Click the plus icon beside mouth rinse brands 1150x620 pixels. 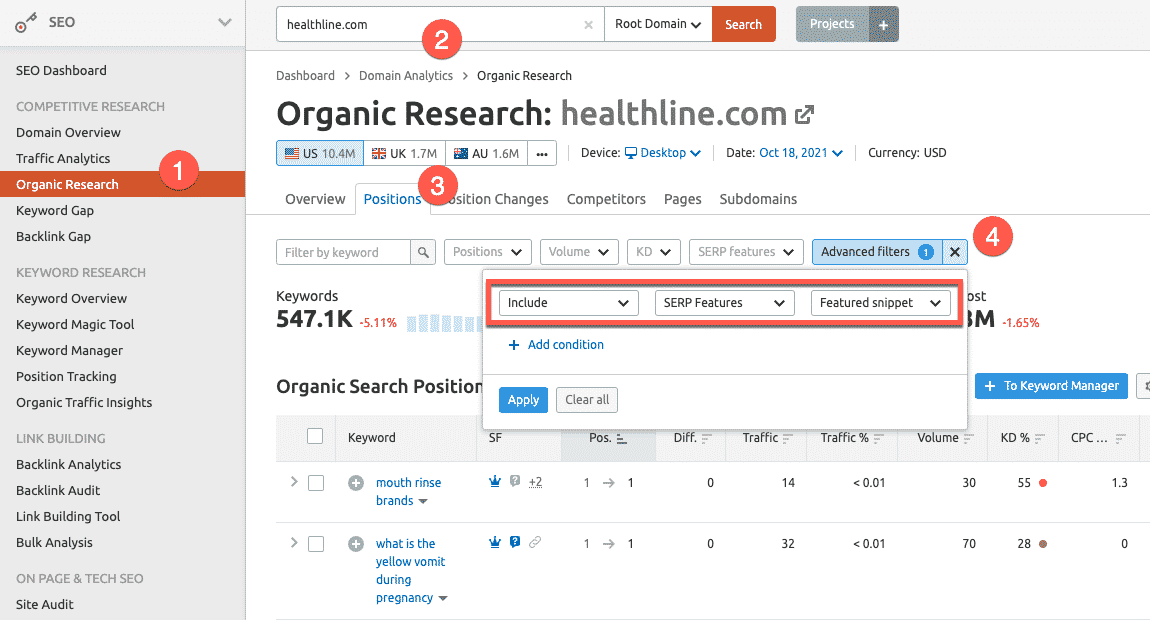[356, 483]
